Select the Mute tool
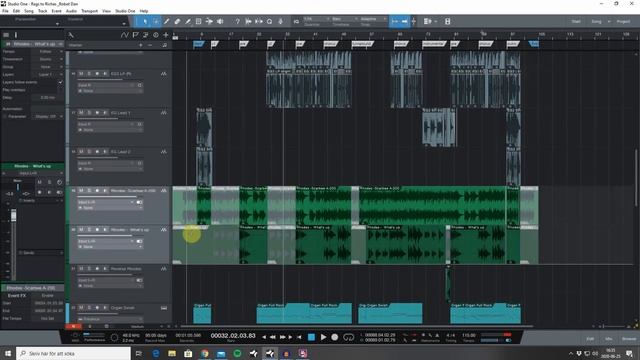 pos(198,21)
